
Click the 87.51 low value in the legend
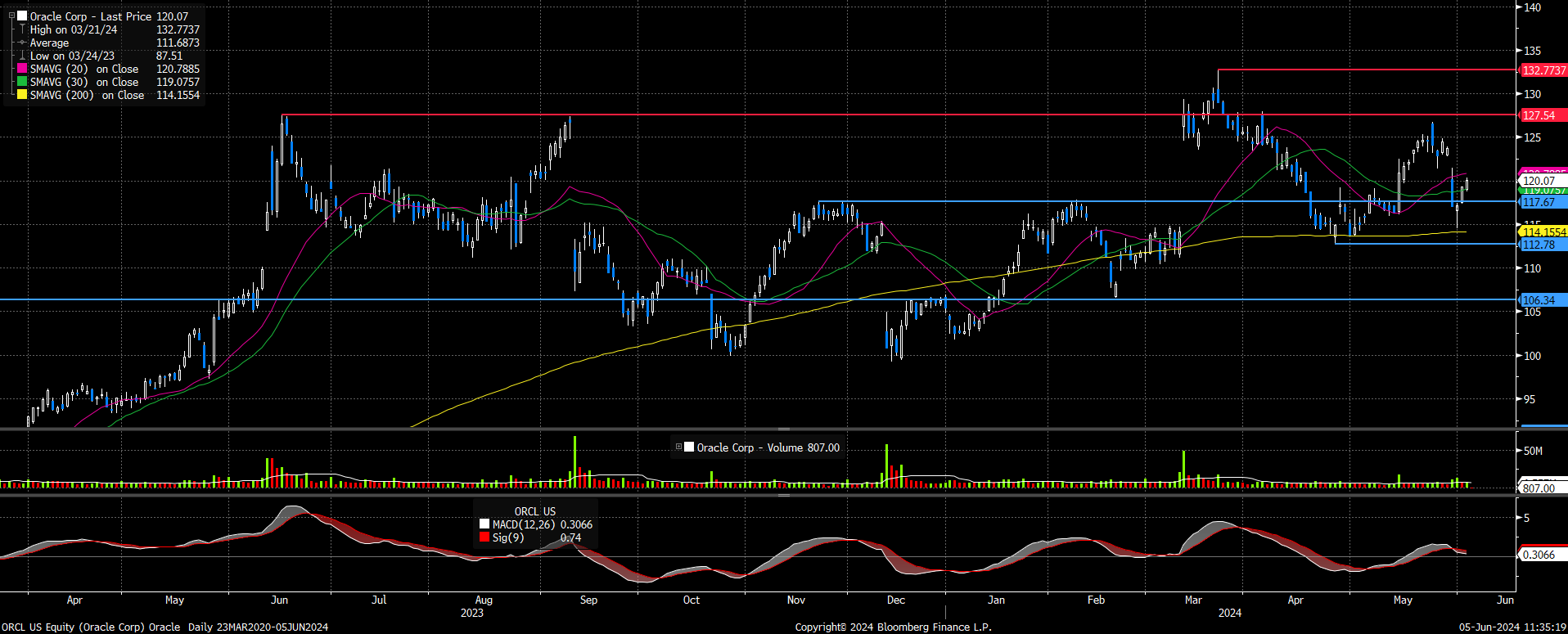169,56
